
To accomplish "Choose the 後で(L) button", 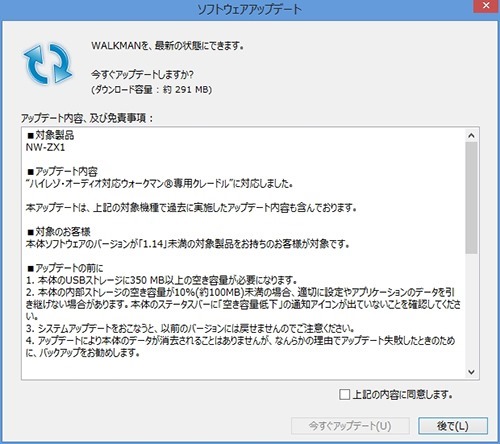I will tap(453, 426).
